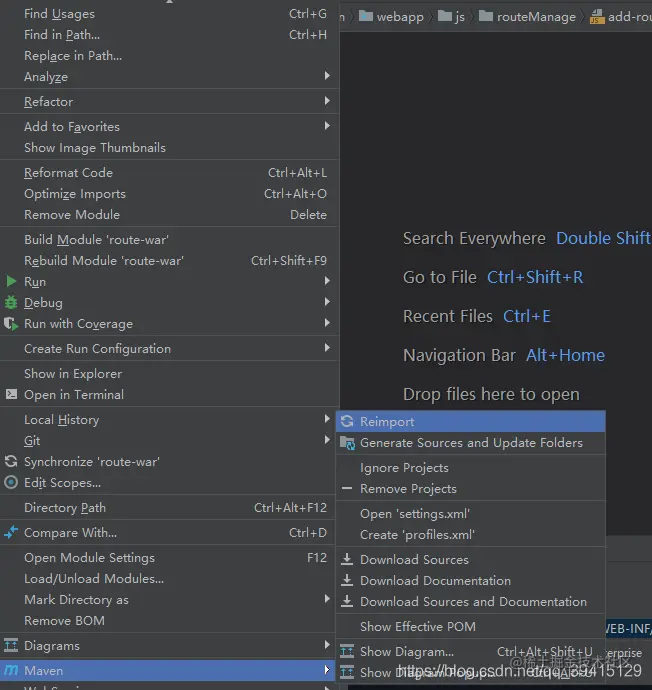Choose Find Usages from the context menu
Screen dimensions: 652x690
coord(169,14)
